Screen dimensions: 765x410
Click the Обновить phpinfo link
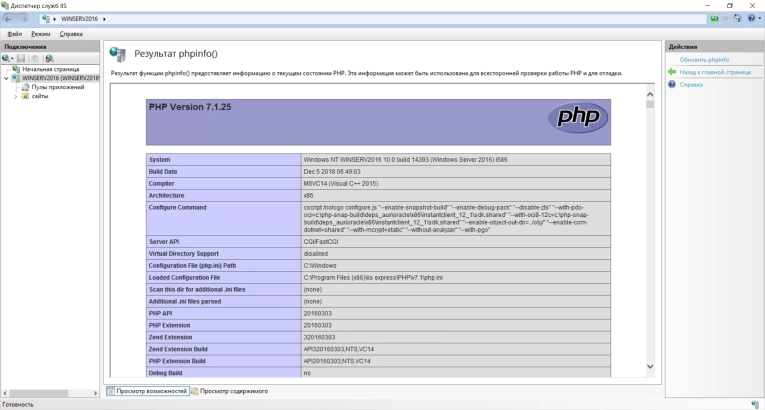pos(704,60)
